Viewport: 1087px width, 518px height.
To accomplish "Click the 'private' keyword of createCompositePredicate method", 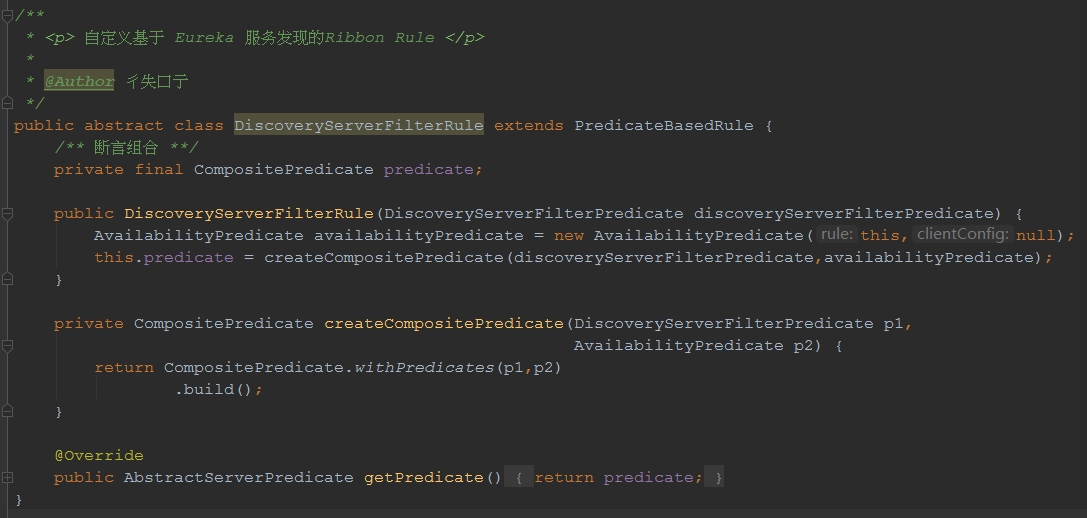I will [x=89, y=324].
